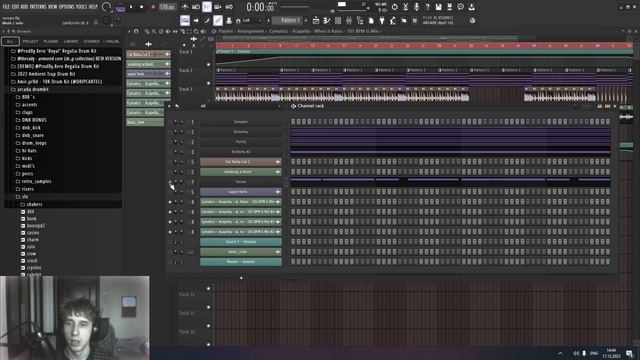The image size is (640, 360).
Task: Toggle the metronome icon
Action: [x=185, y=7]
